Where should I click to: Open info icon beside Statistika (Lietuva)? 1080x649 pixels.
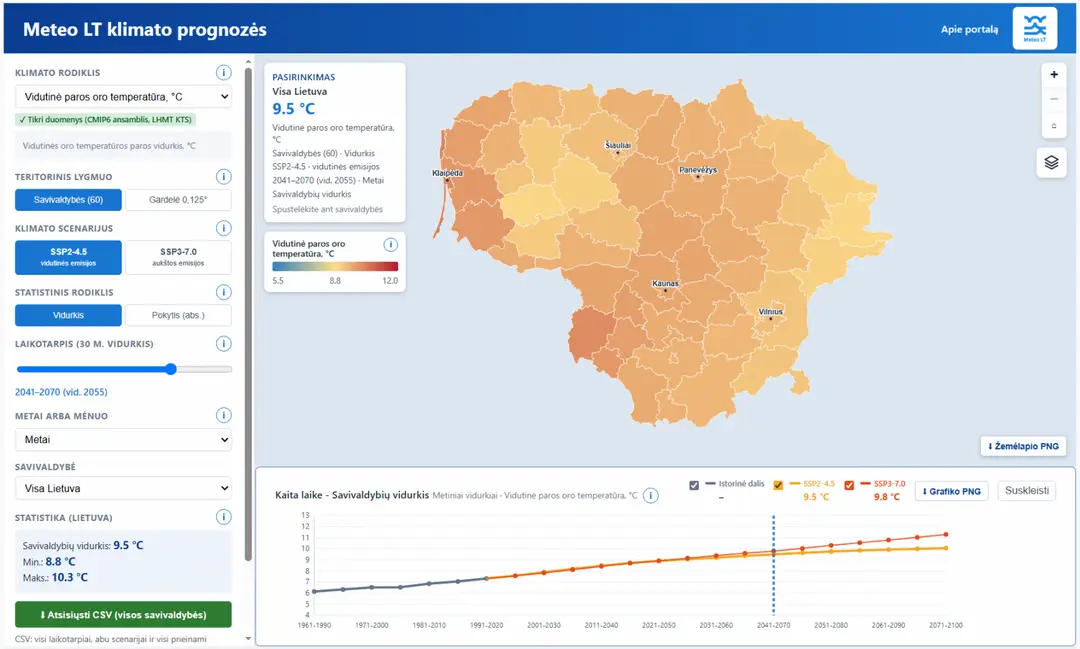pyautogui.click(x=223, y=517)
